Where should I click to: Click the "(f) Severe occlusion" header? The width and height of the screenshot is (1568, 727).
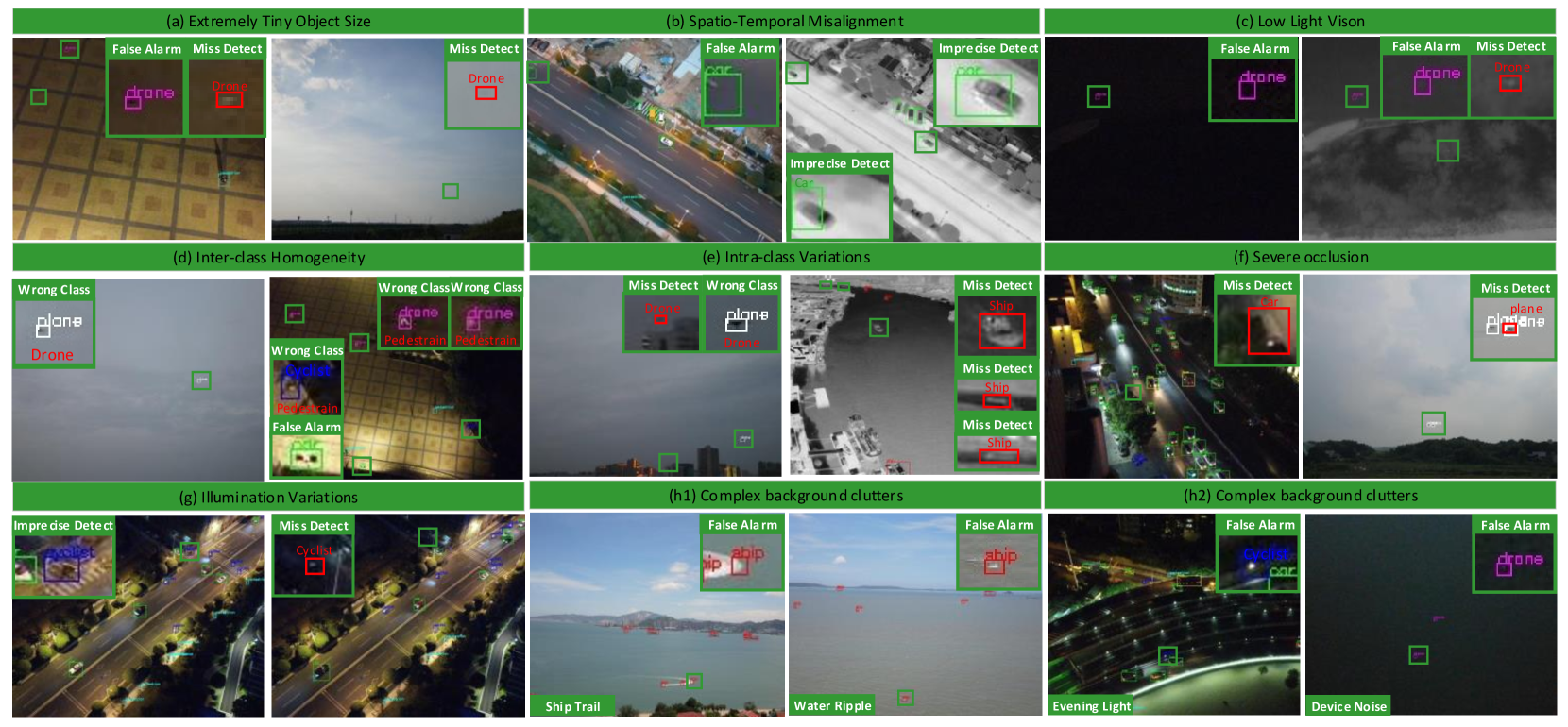tap(1300, 257)
